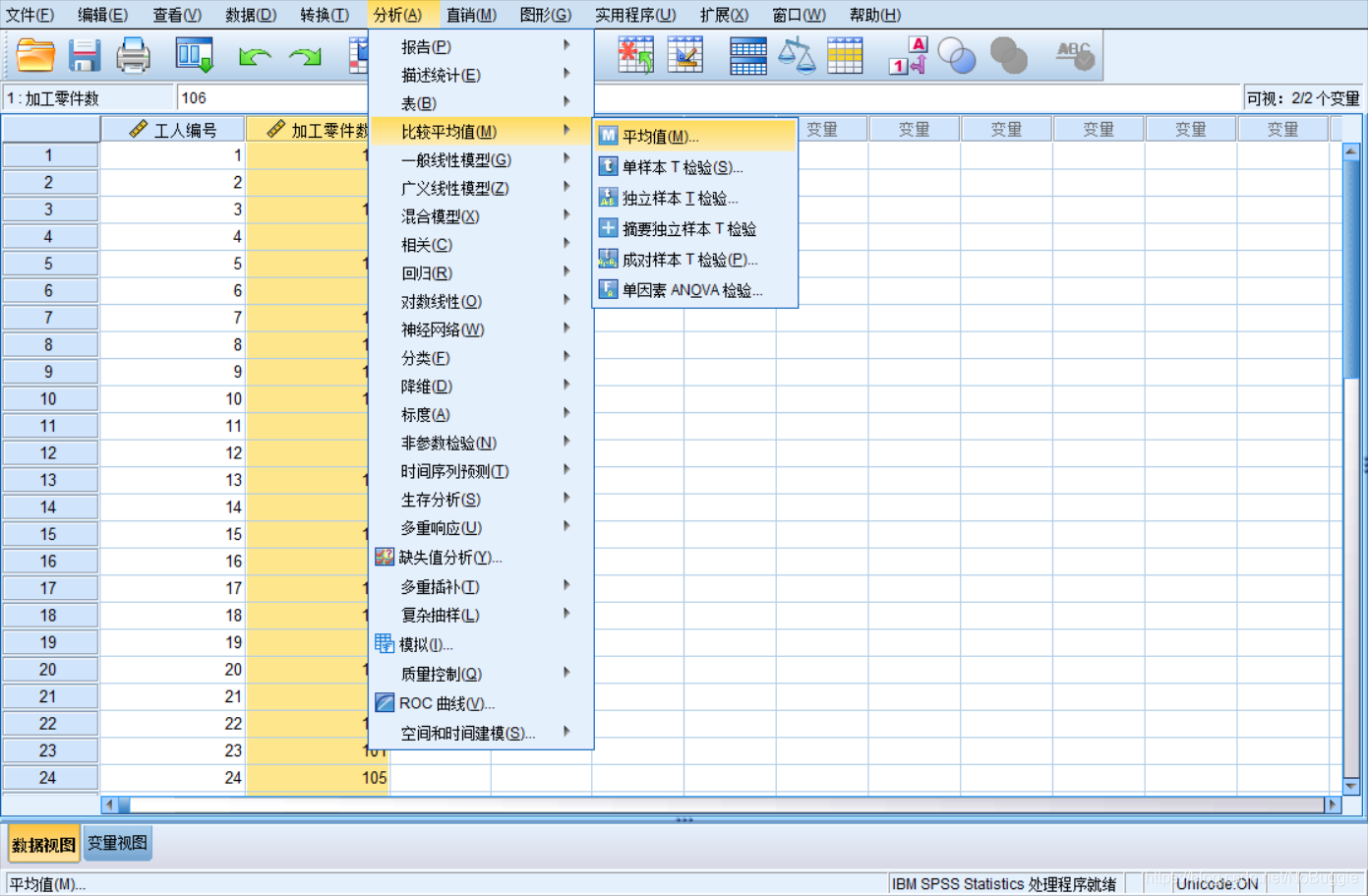Click the Undo arrow icon

(255, 56)
